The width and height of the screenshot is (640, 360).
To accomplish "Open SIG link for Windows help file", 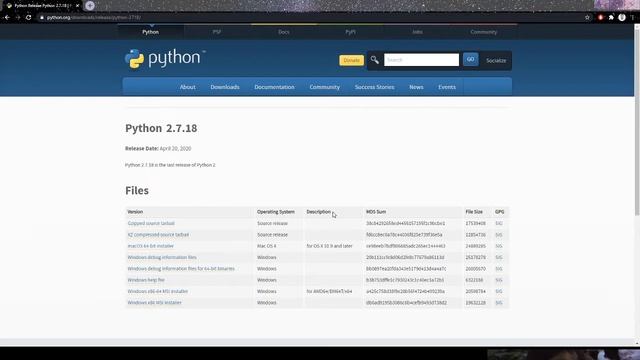I will (499, 280).
